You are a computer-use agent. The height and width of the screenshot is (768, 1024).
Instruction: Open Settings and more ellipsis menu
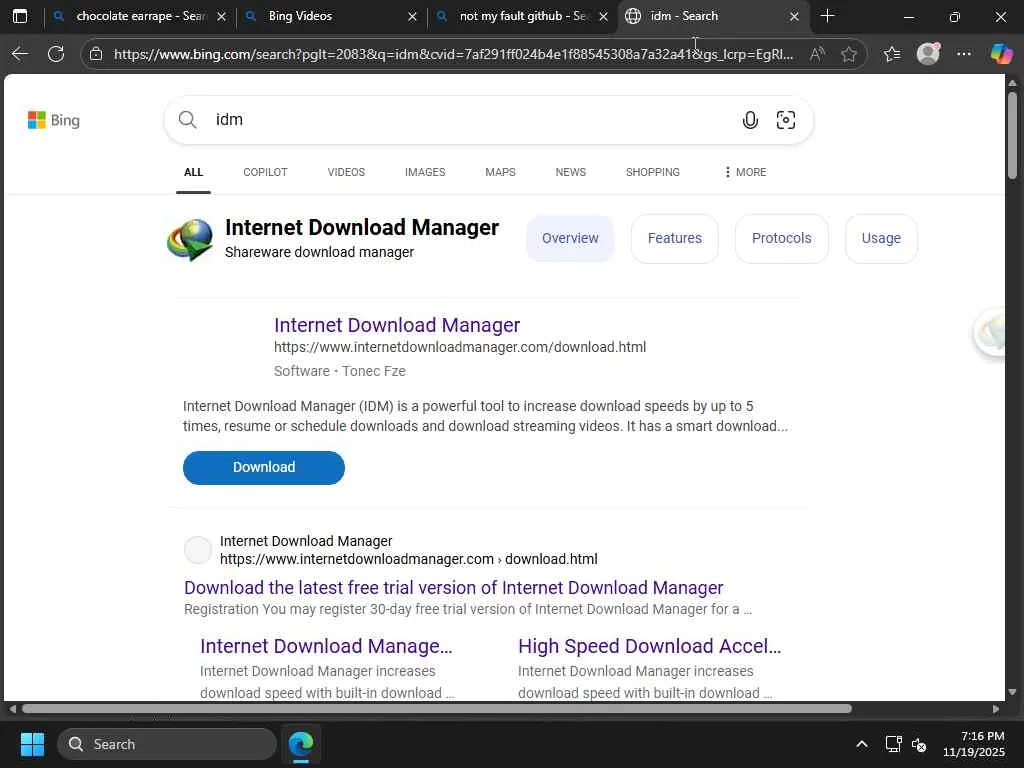click(964, 54)
